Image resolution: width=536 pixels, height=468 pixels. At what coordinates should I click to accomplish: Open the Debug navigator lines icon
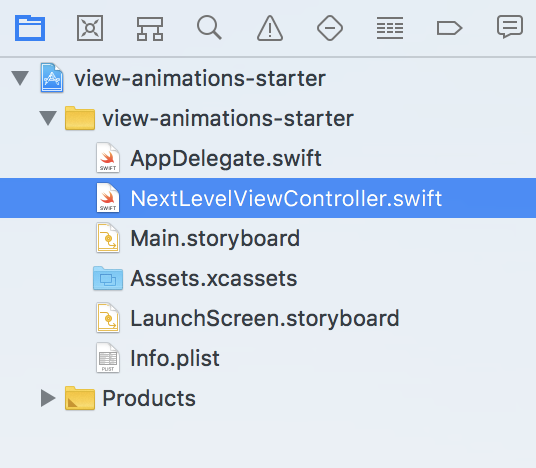click(390, 28)
